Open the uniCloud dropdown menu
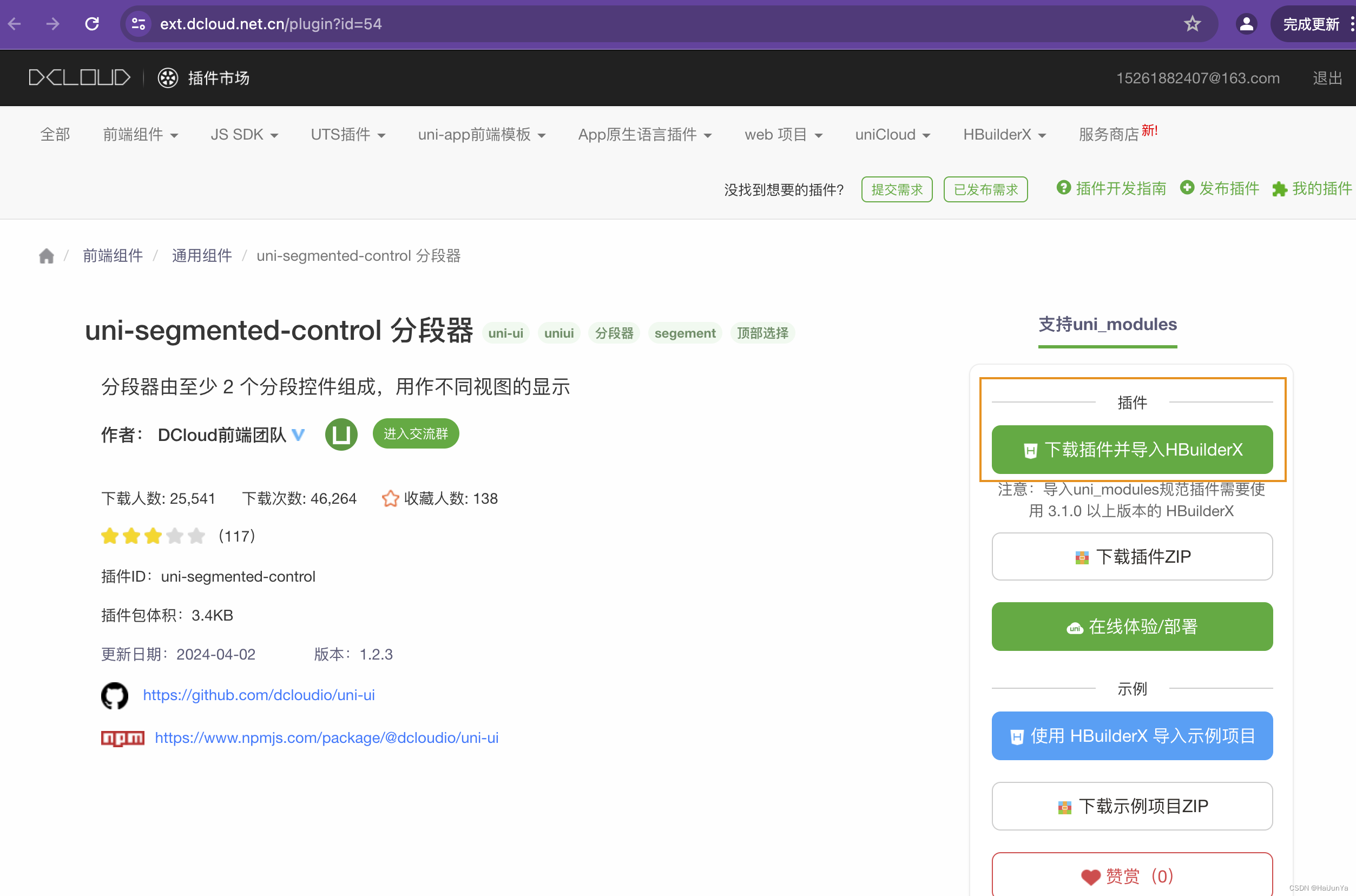This screenshot has height=896, width=1356. (893, 135)
